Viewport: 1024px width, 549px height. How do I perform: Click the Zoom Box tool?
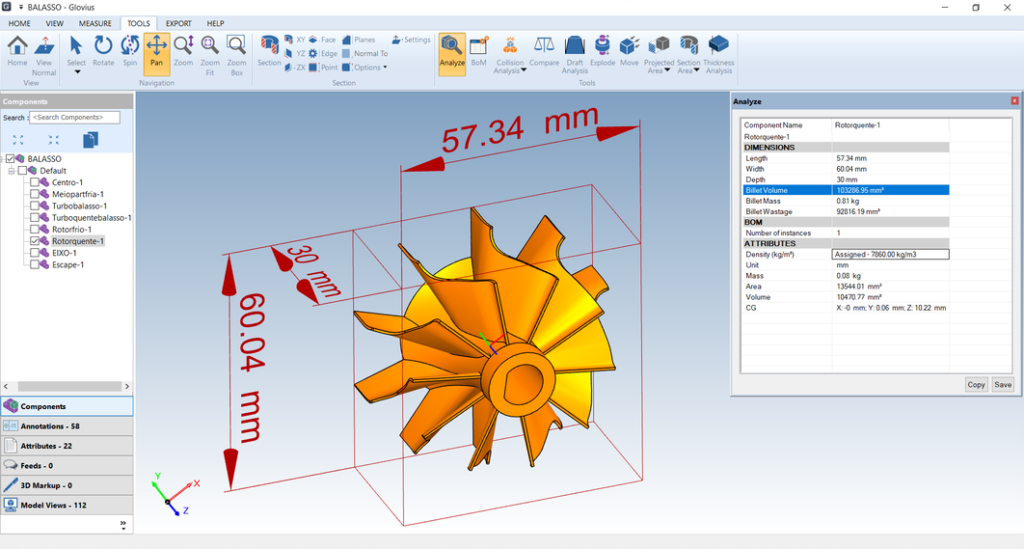[236, 55]
